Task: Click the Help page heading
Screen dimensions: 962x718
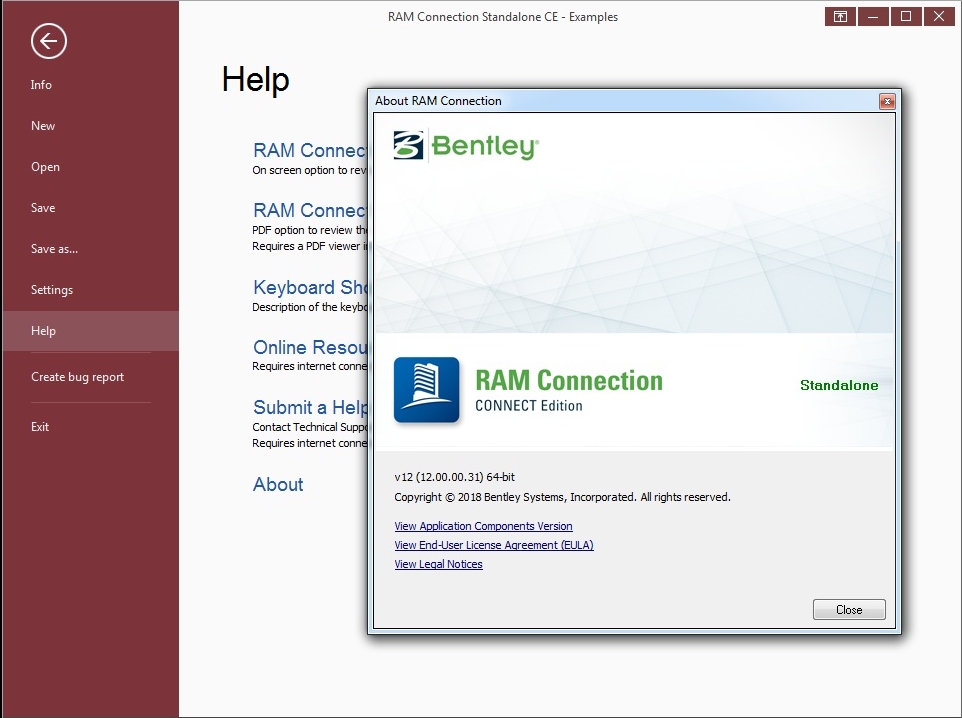Action: (x=255, y=80)
